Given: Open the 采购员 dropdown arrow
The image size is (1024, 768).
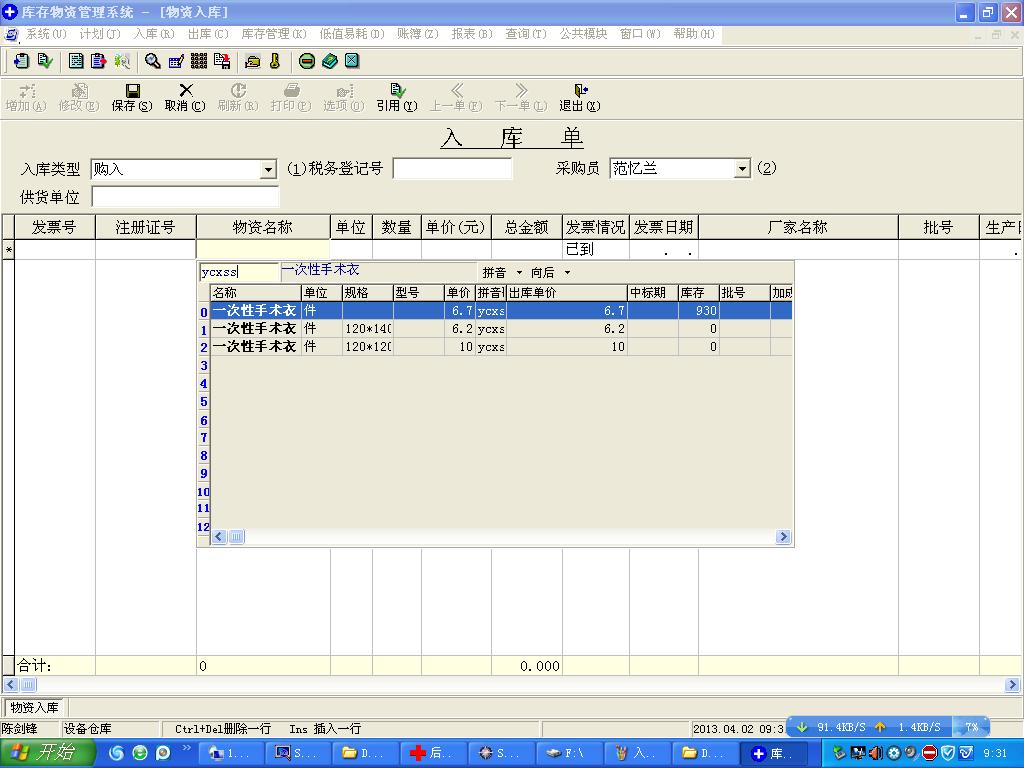Looking at the screenshot, I should pyautogui.click(x=742, y=169).
